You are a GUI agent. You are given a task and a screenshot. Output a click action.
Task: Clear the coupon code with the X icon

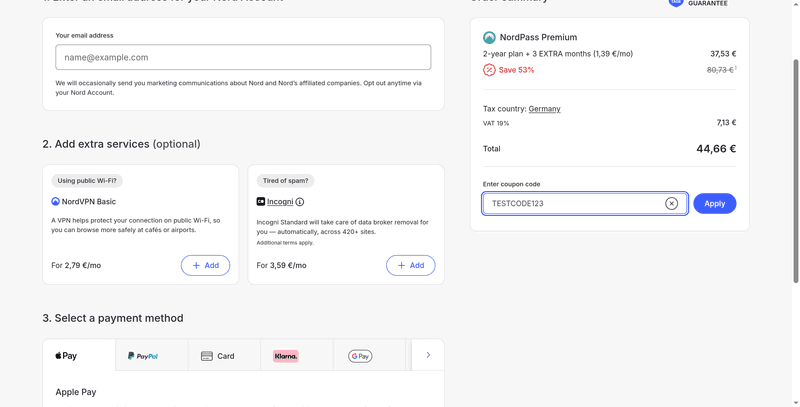point(671,204)
